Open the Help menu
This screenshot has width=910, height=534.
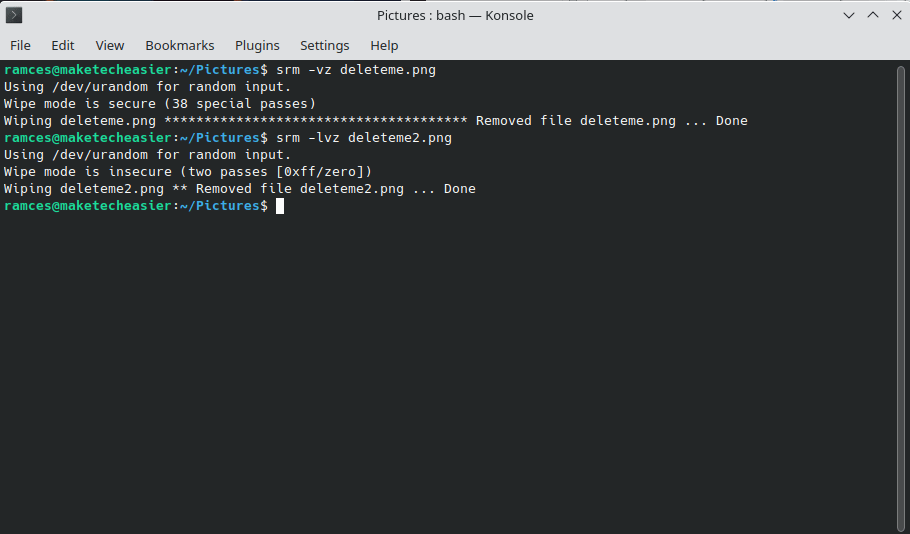coord(384,45)
